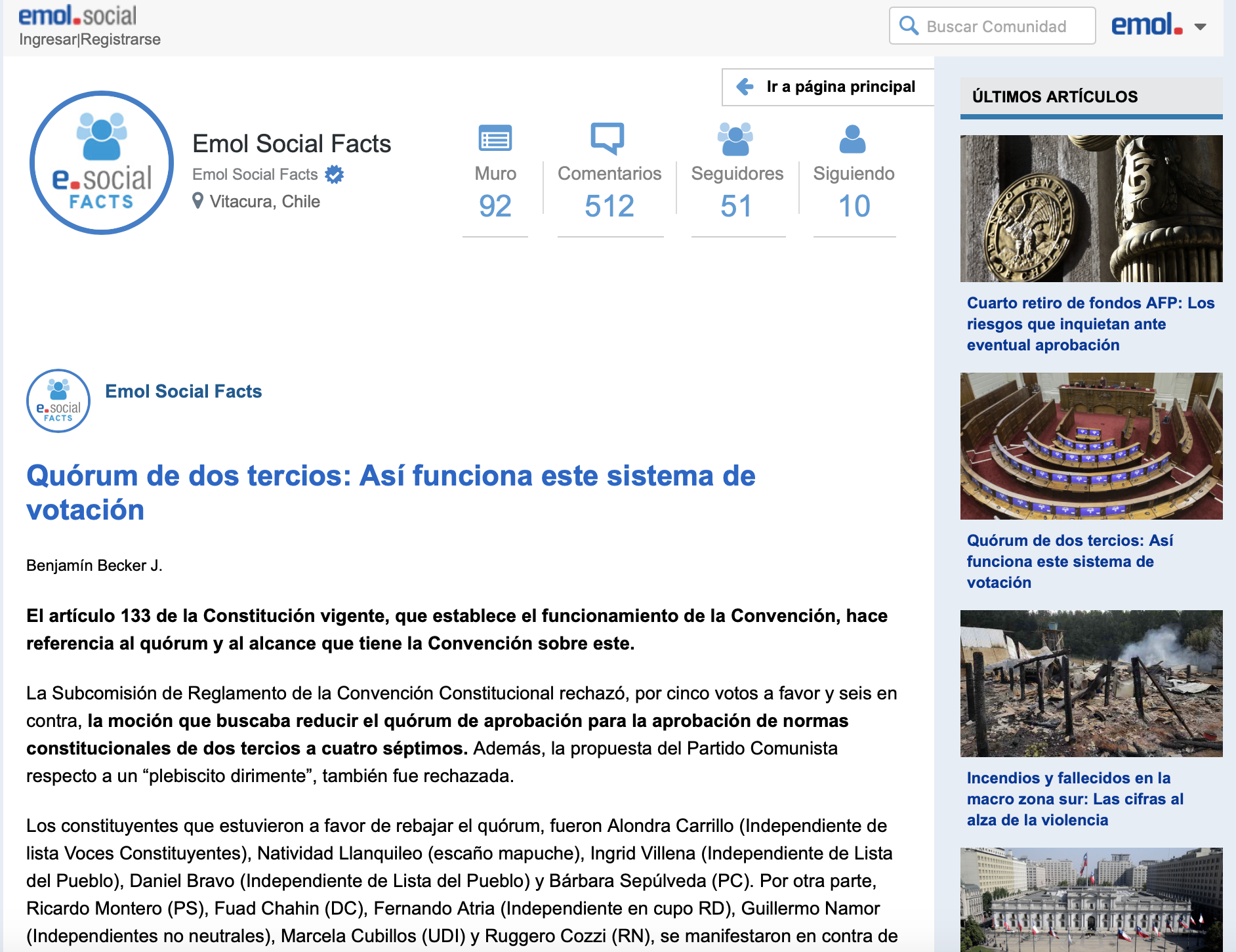Click the small author avatar above article

click(x=58, y=400)
